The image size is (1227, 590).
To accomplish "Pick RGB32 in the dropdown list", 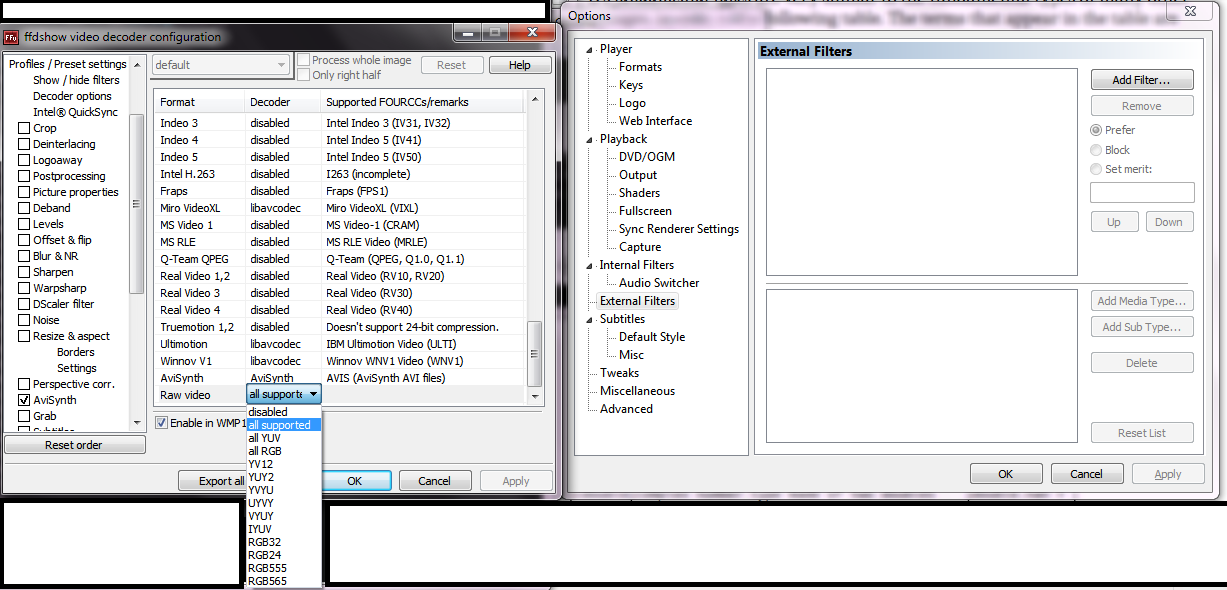I will [284, 542].
